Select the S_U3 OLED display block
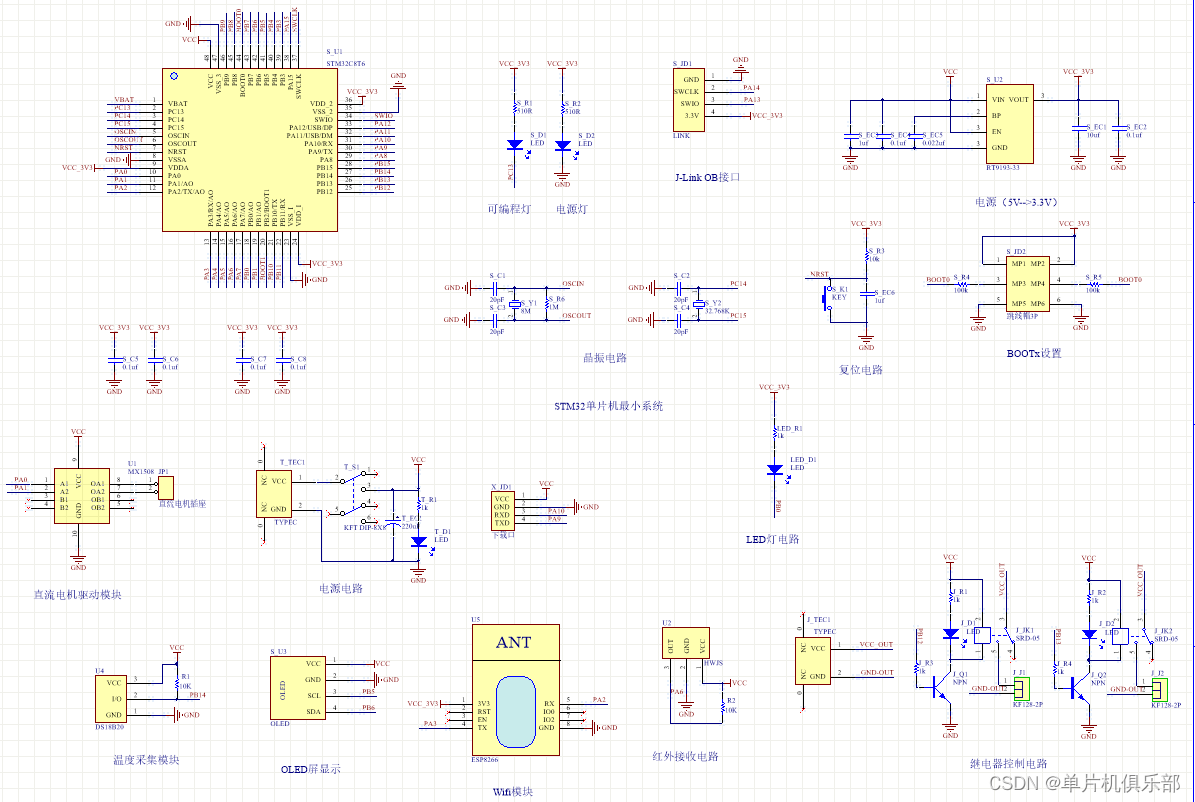This screenshot has height=802, width=1195. coord(298,687)
